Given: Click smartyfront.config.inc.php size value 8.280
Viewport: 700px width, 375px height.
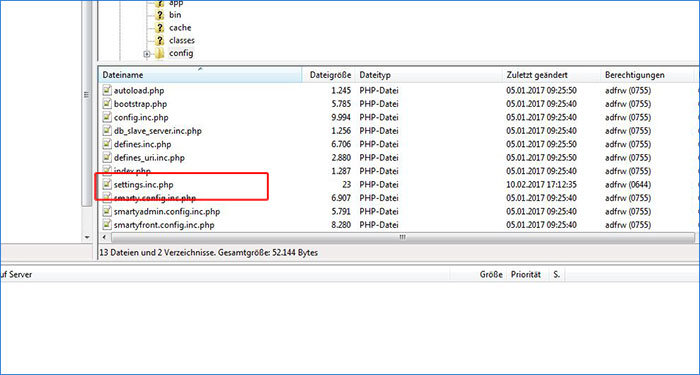Looking at the screenshot, I should pyautogui.click(x=341, y=225).
